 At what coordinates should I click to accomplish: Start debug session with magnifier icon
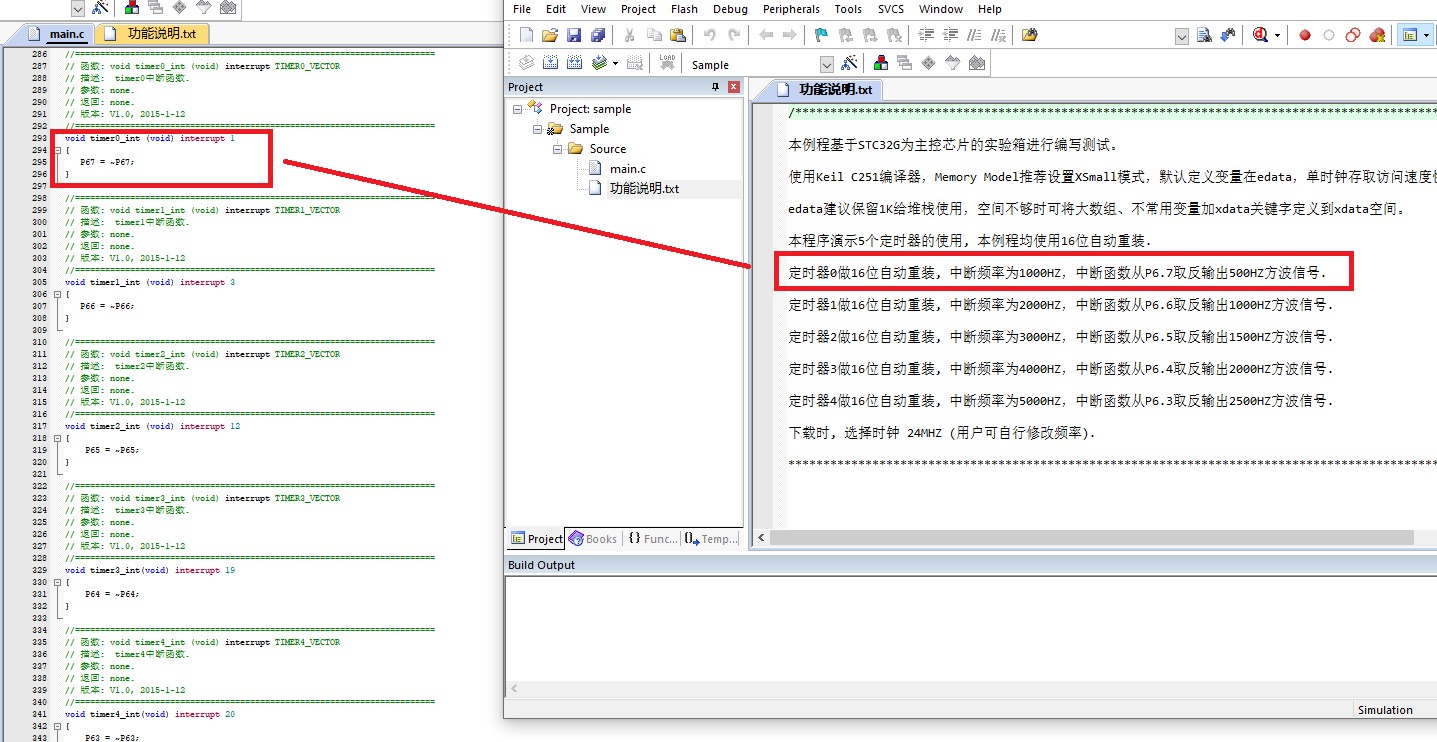tap(1260, 35)
